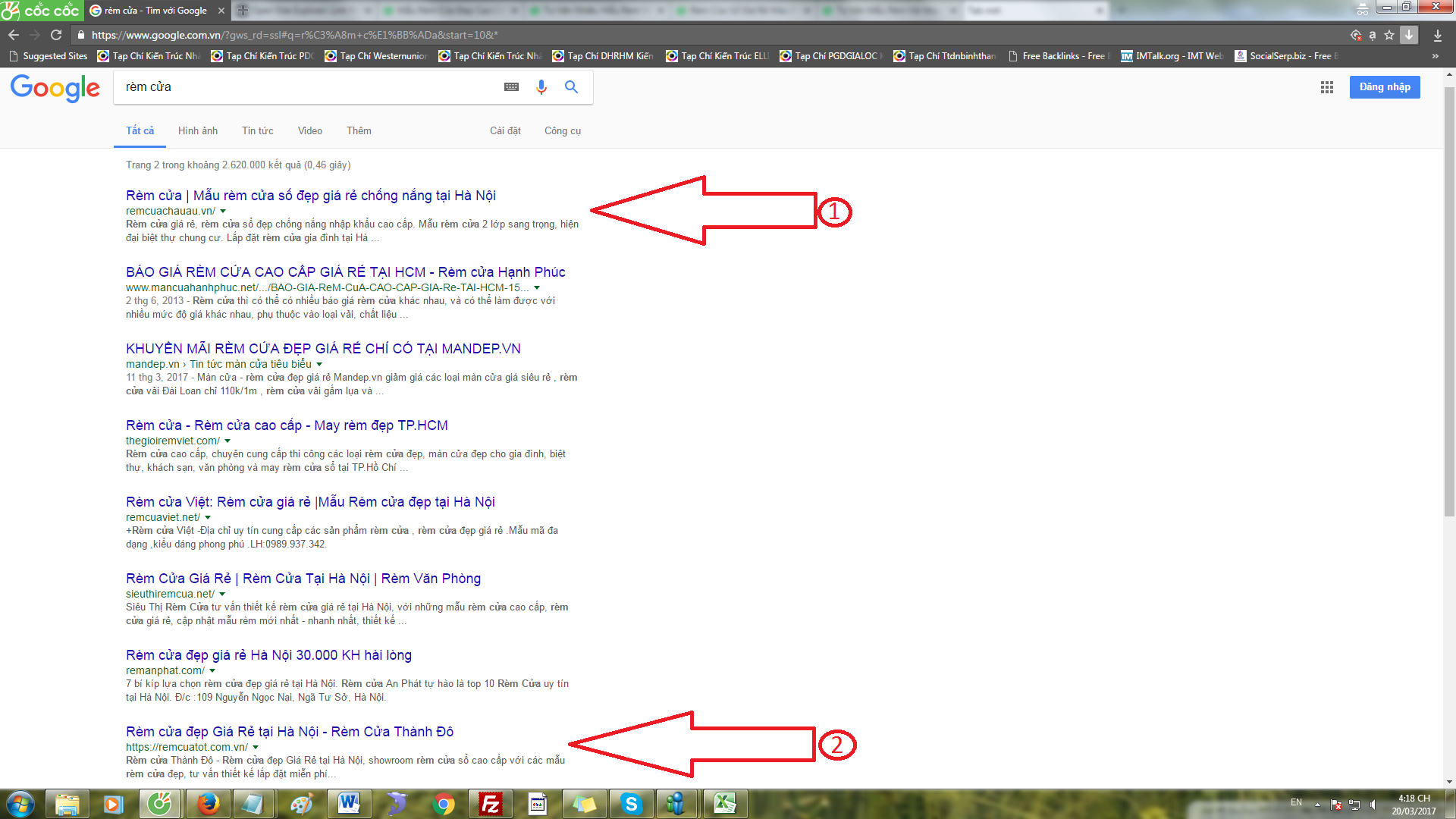
Task: Switch to 'Hình ảnh' results tab
Action: [198, 130]
